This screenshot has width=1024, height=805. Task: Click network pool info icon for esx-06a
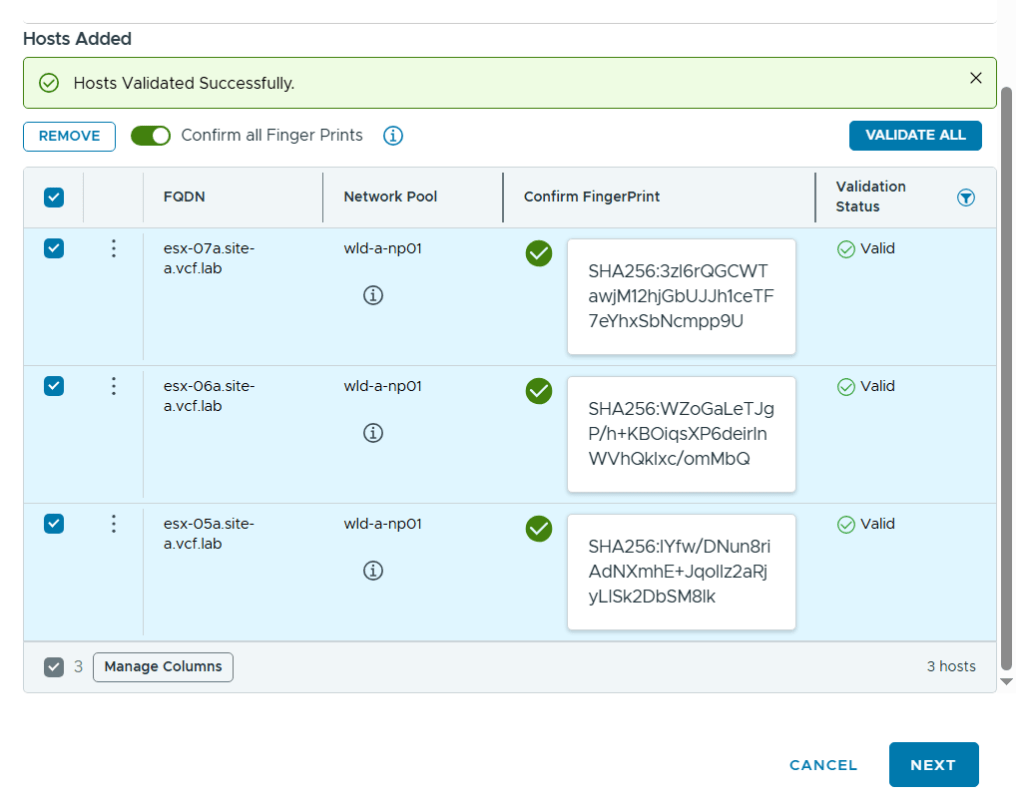[x=373, y=433]
